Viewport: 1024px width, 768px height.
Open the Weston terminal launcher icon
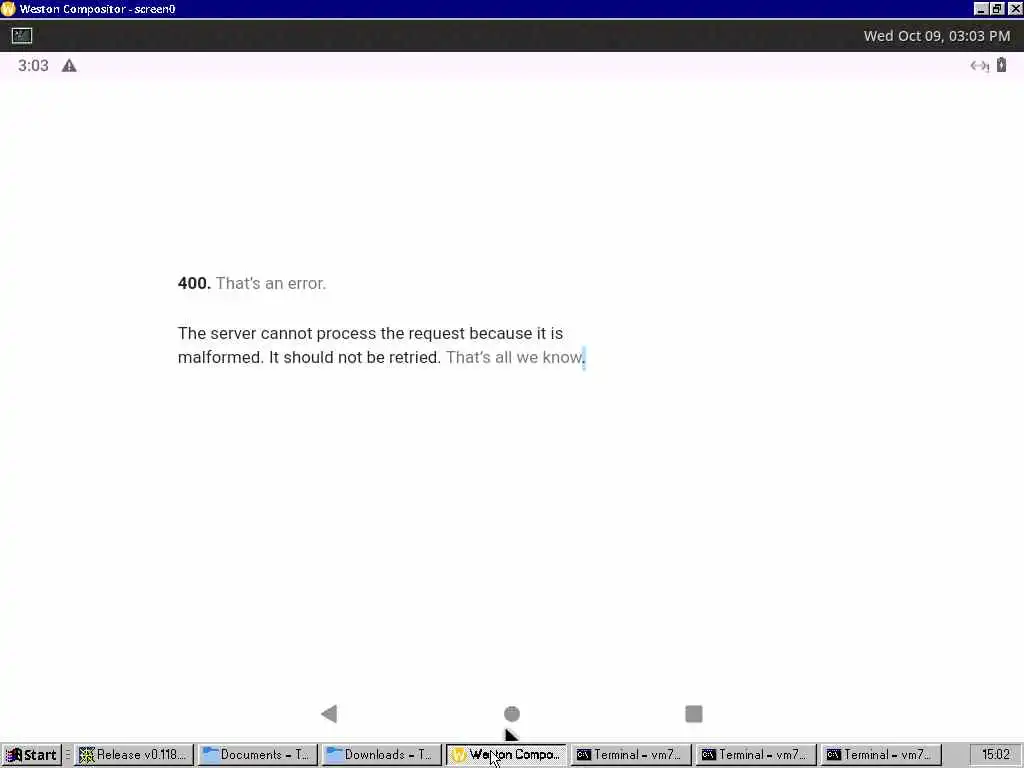click(22, 35)
